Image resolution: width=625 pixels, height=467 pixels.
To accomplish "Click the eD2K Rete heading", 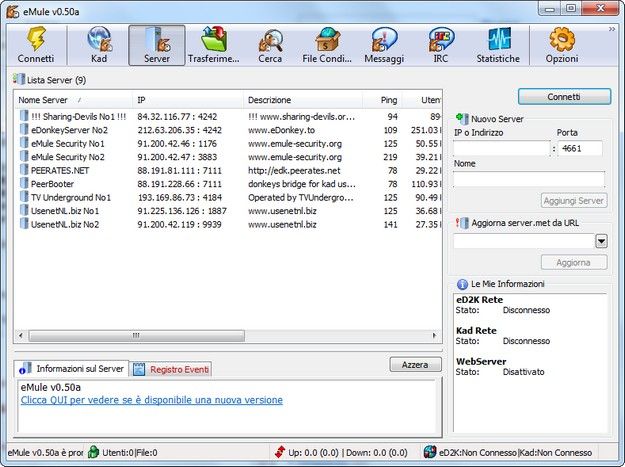I will (x=479, y=300).
